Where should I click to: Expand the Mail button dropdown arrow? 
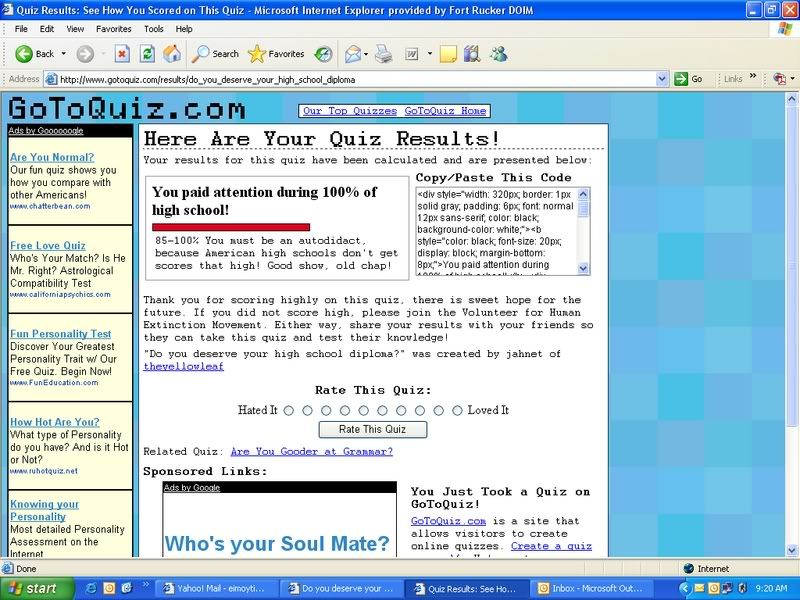368,53
